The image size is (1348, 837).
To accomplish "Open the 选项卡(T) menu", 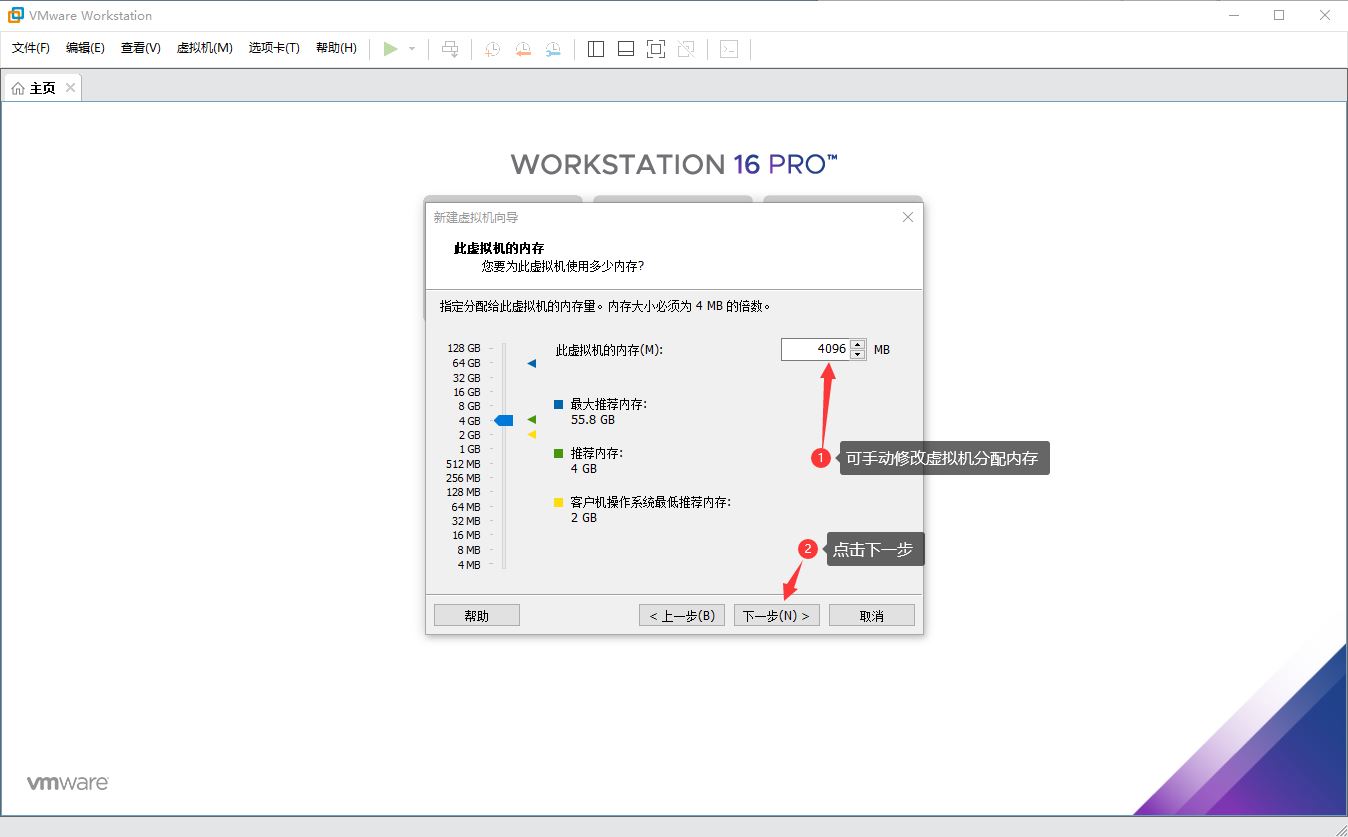I will tap(274, 48).
